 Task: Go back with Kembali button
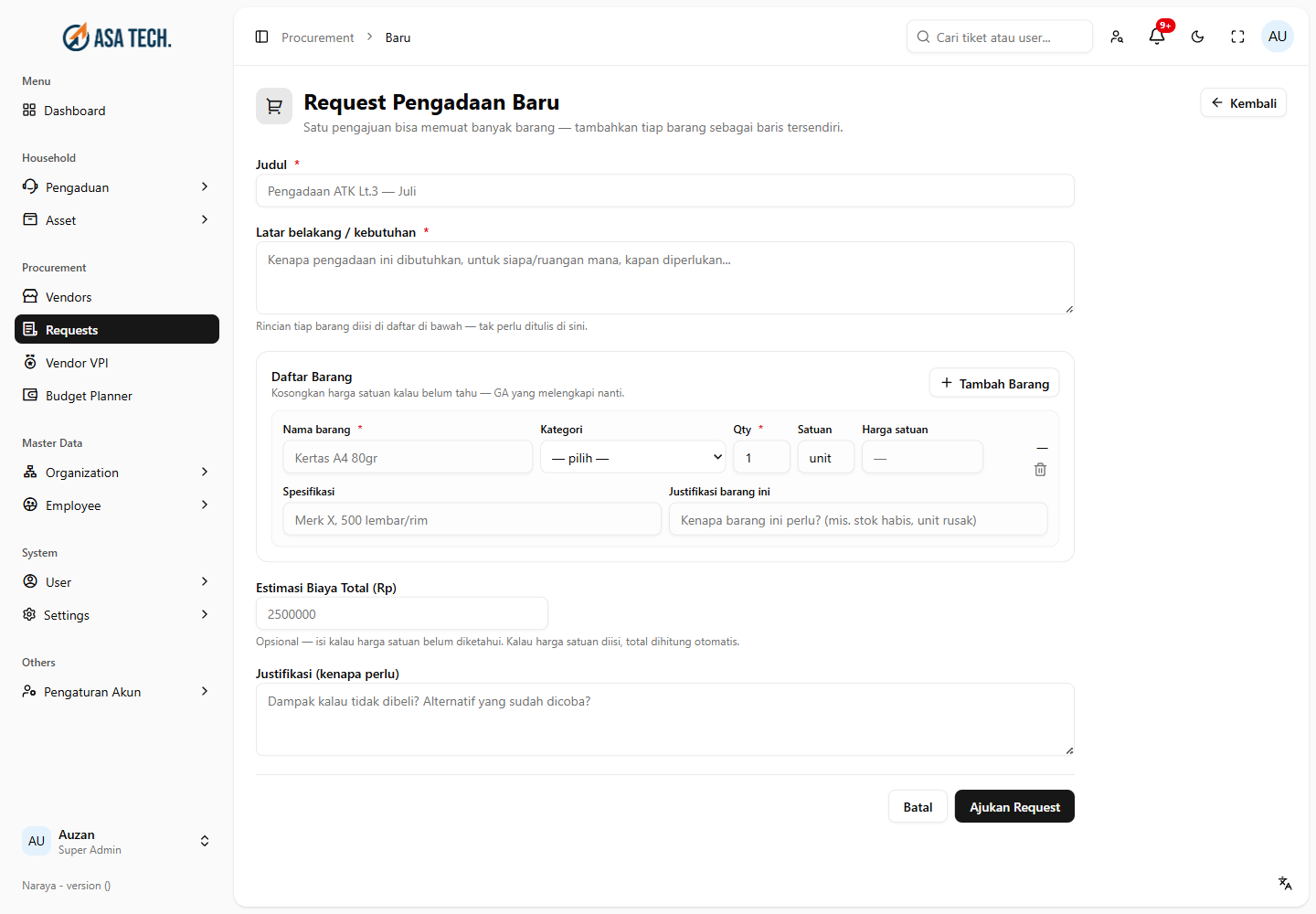[1244, 102]
